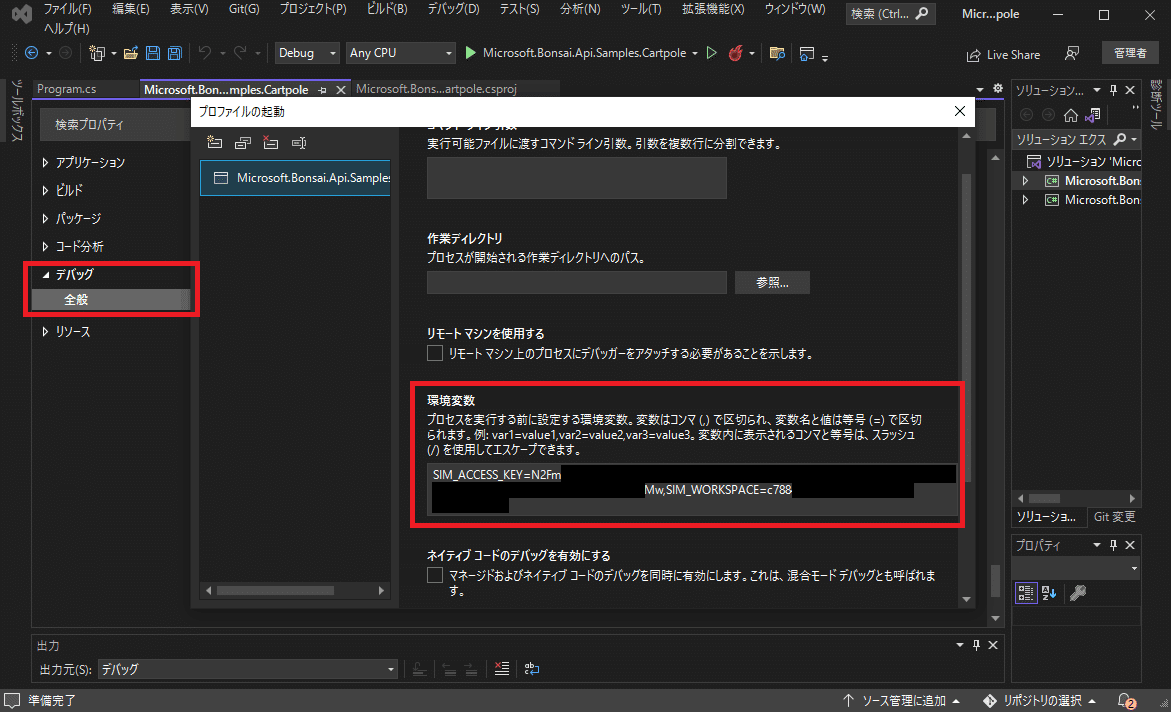Image resolution: width=1171 pixels, height=712 pixels.
Task: Click the notifications bell in status bar
Action: click(x=1126, y=701)
